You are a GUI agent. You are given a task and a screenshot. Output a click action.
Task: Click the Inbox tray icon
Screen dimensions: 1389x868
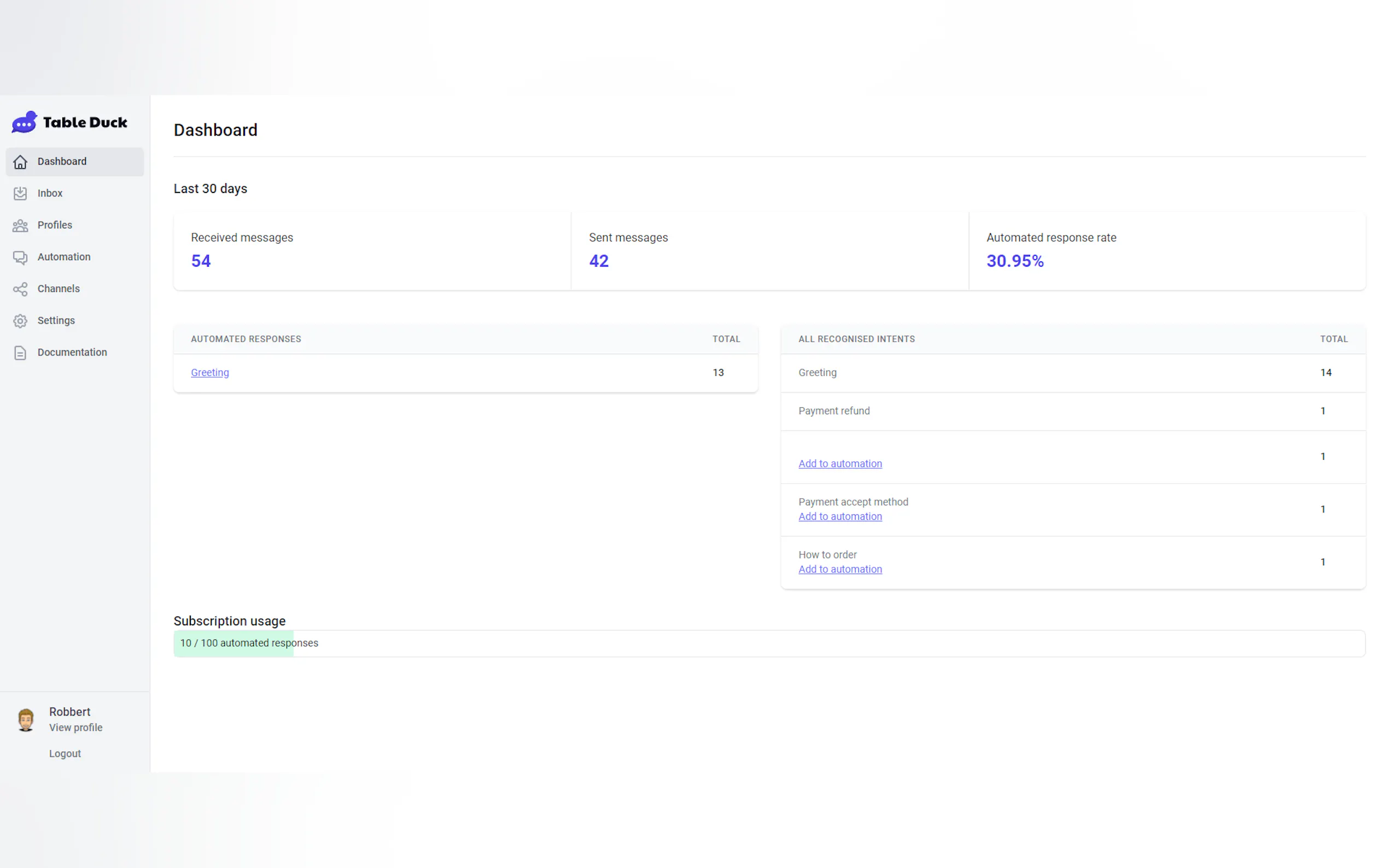[20, 193]
